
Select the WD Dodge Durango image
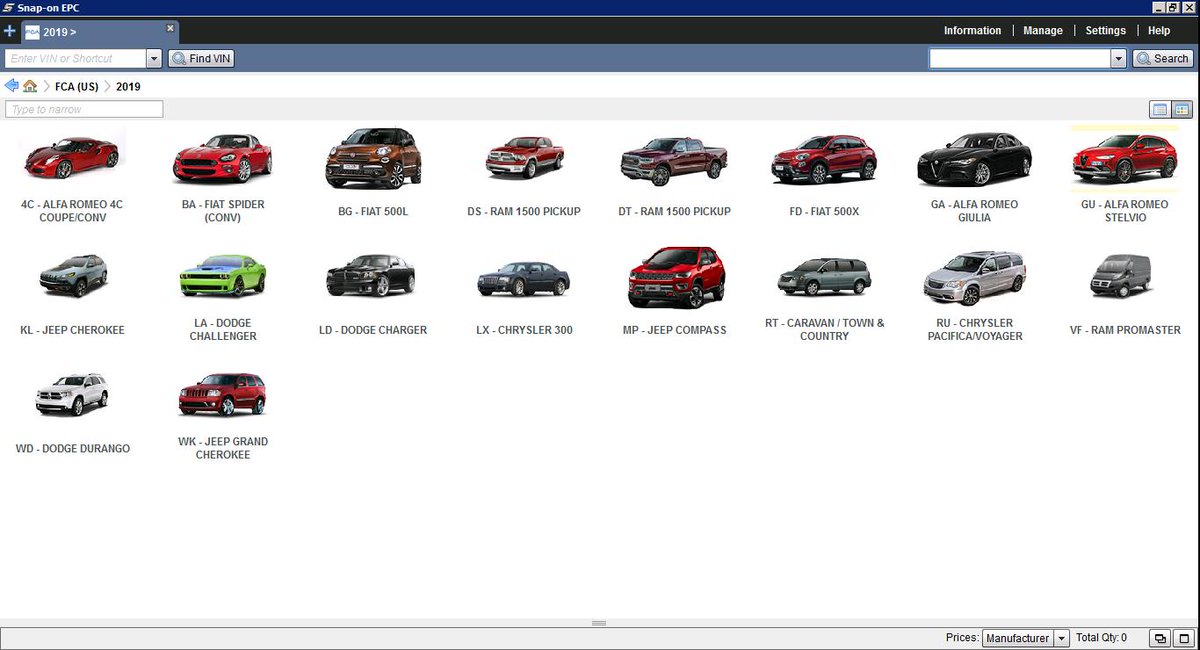(72, 396)
